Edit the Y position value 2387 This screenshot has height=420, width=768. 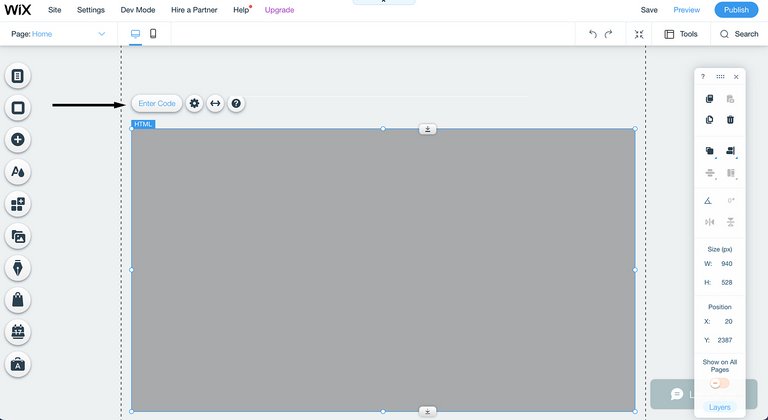pos(725,340)
